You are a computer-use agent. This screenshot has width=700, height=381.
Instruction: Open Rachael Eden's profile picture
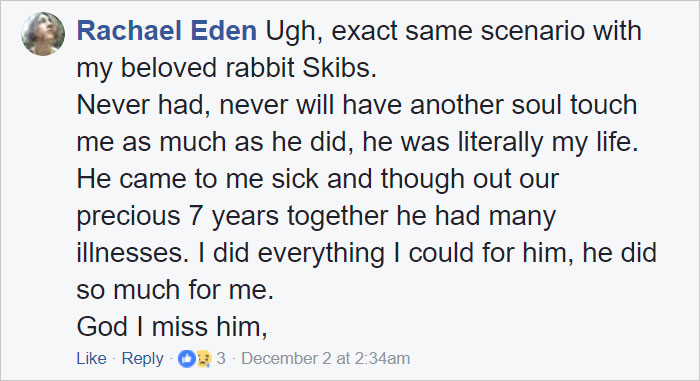[x=43, y=33]
